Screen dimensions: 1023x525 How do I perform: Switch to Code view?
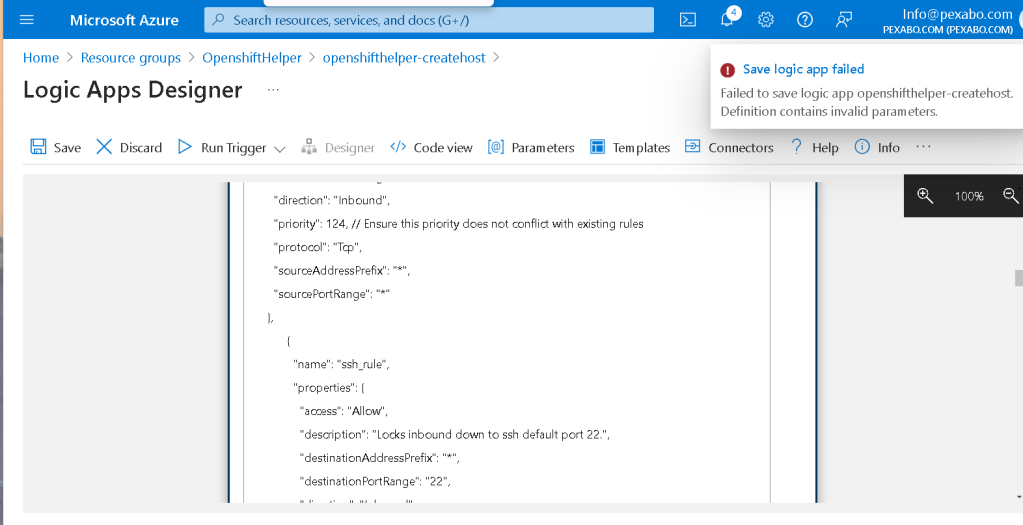[x=431, y=147]
